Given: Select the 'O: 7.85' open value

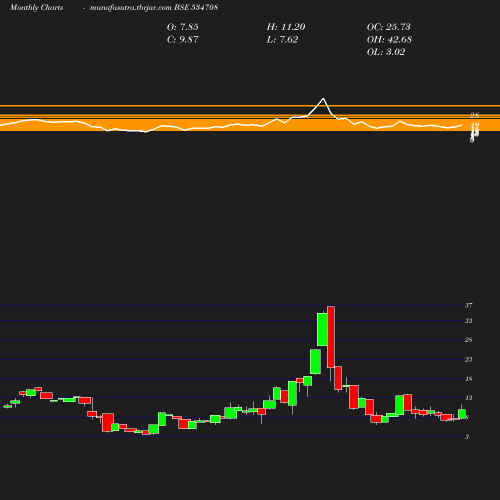Looking at the screenshot, I should pos(182,27).
